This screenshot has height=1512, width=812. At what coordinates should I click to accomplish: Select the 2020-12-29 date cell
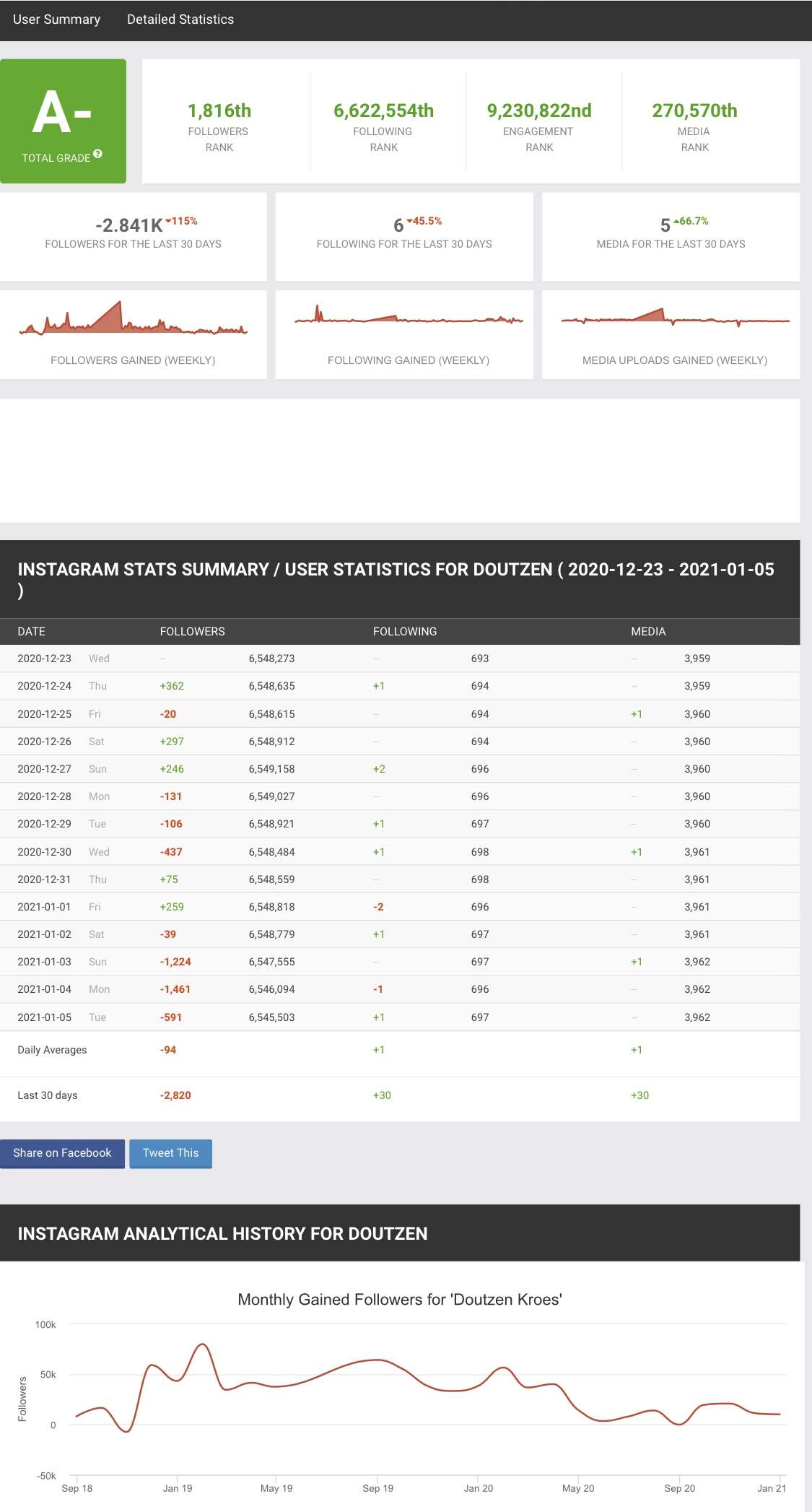click(45, 824)
